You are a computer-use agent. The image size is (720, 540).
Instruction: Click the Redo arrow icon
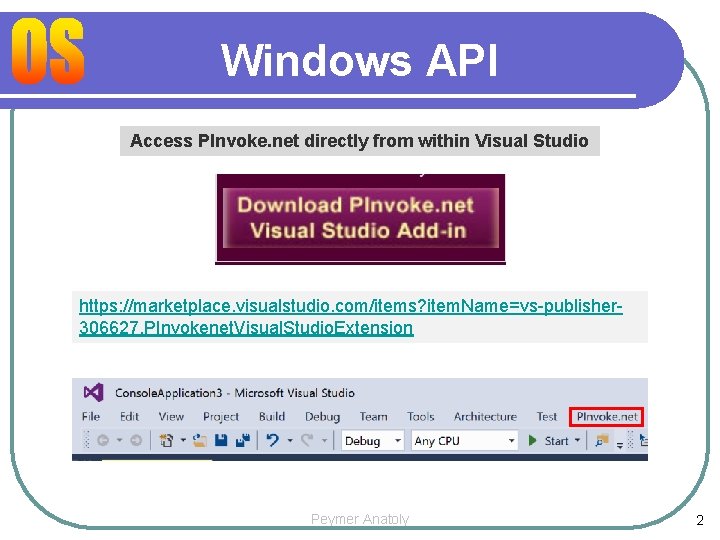[307, 440]
